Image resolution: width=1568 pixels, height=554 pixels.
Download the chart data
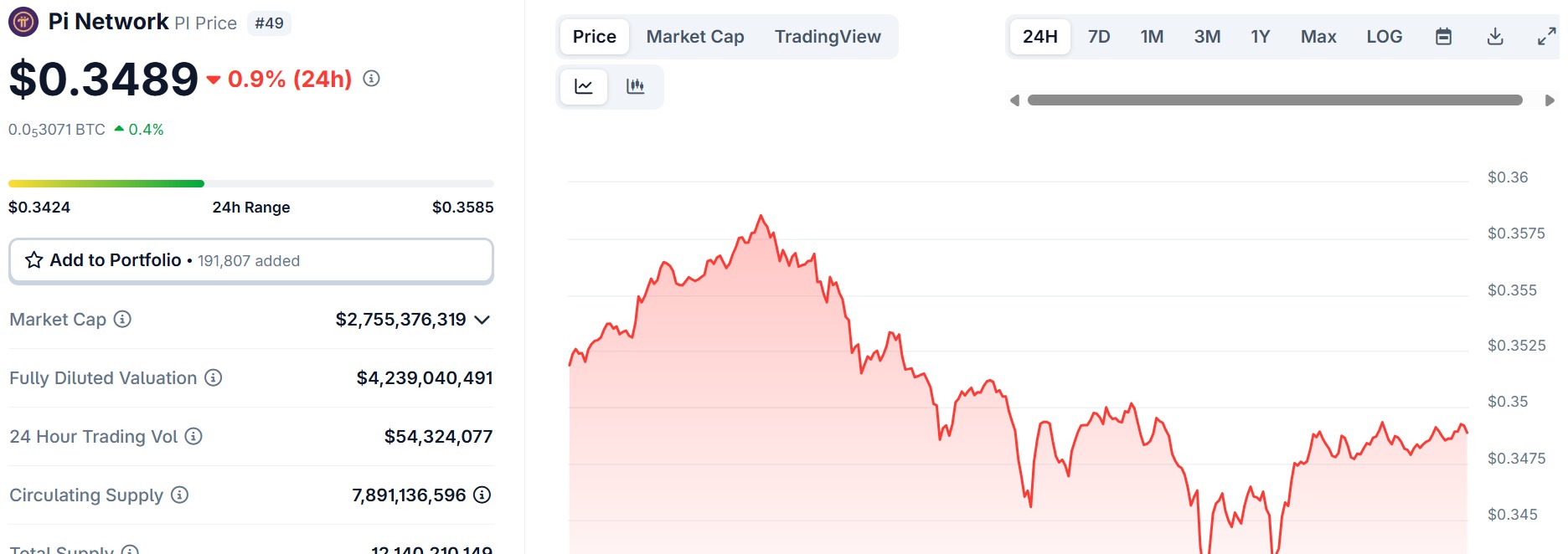pyautogui.click(x=1495, y=37)
